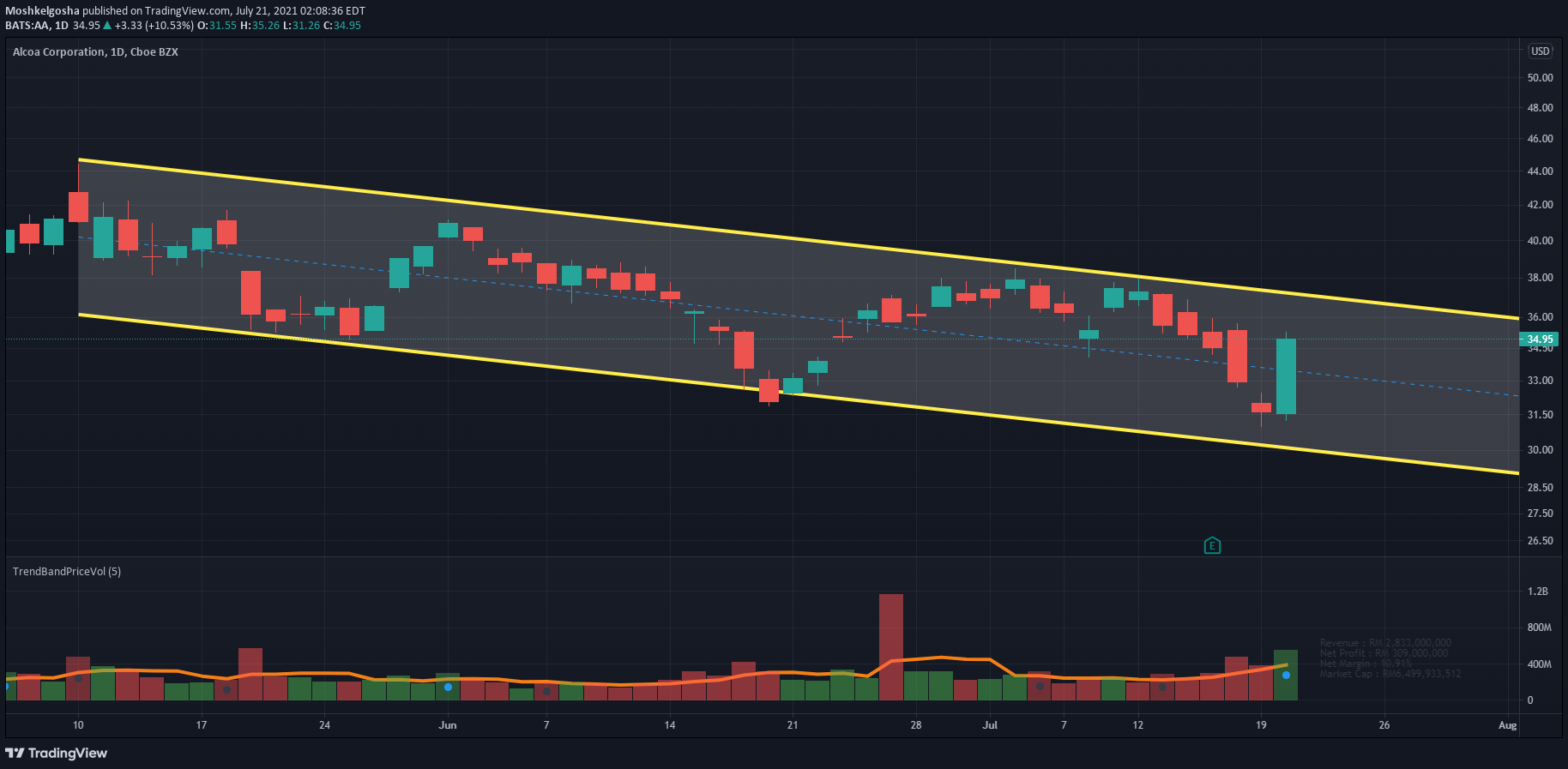Click the current price label 34.95
Viewport: 1568px width, 769px height.
pos(1540,339)
